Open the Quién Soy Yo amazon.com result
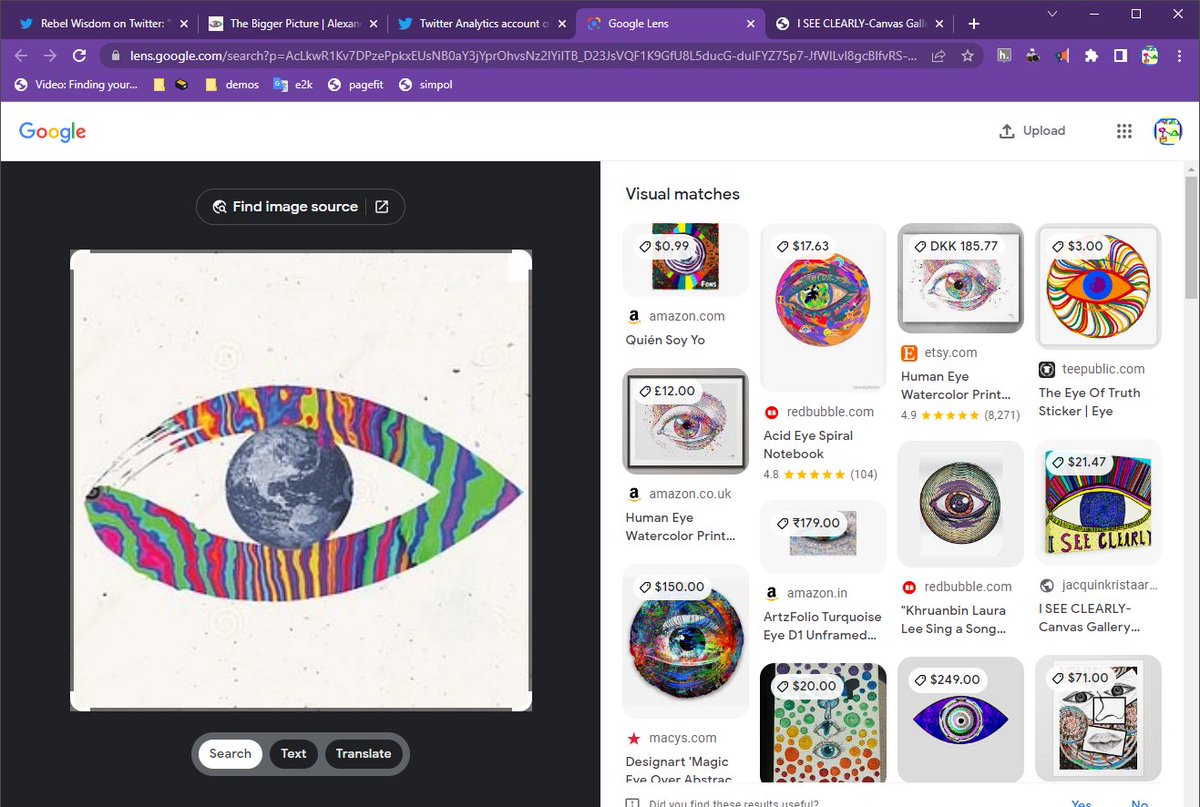This screenshot has height=807, width=1200. tap(685, 260)
